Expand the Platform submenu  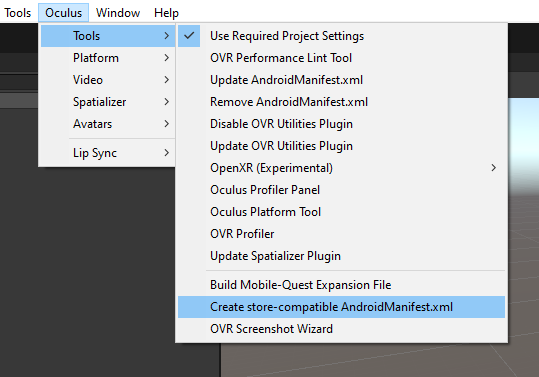108,58
